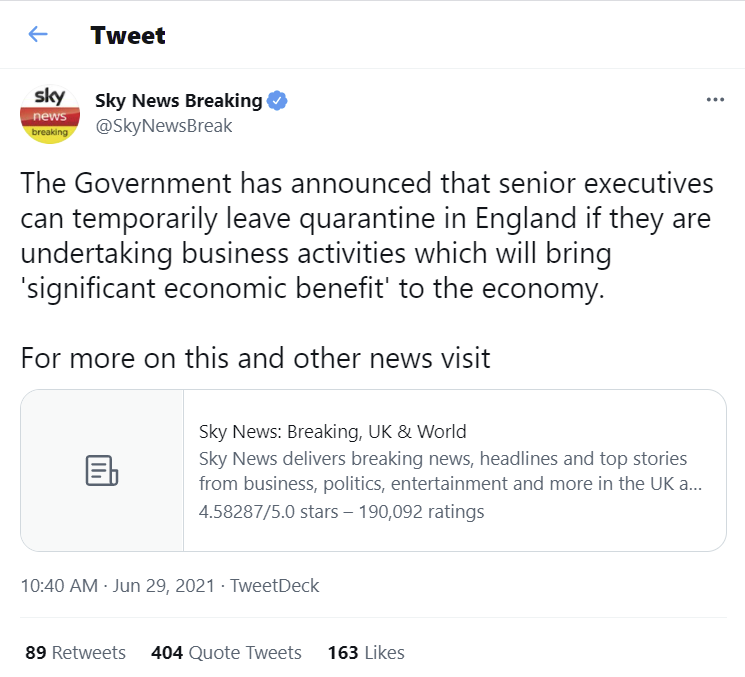Open the tweet's three-dot more menu

point(714,100)
